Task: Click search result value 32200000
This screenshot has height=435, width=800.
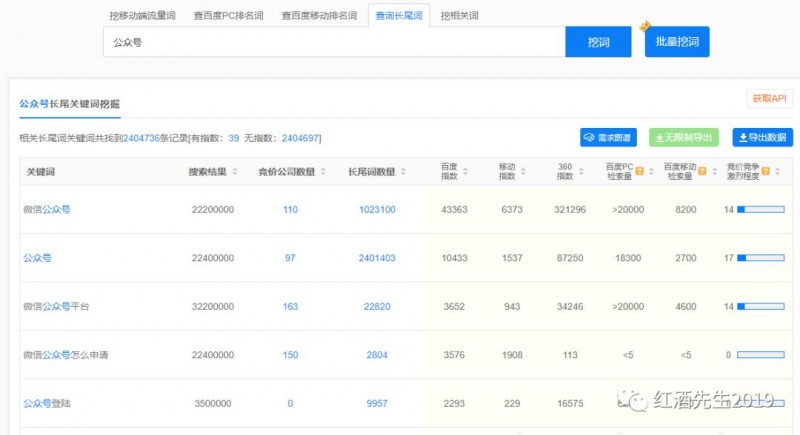Action: click(x=213, y=306)
